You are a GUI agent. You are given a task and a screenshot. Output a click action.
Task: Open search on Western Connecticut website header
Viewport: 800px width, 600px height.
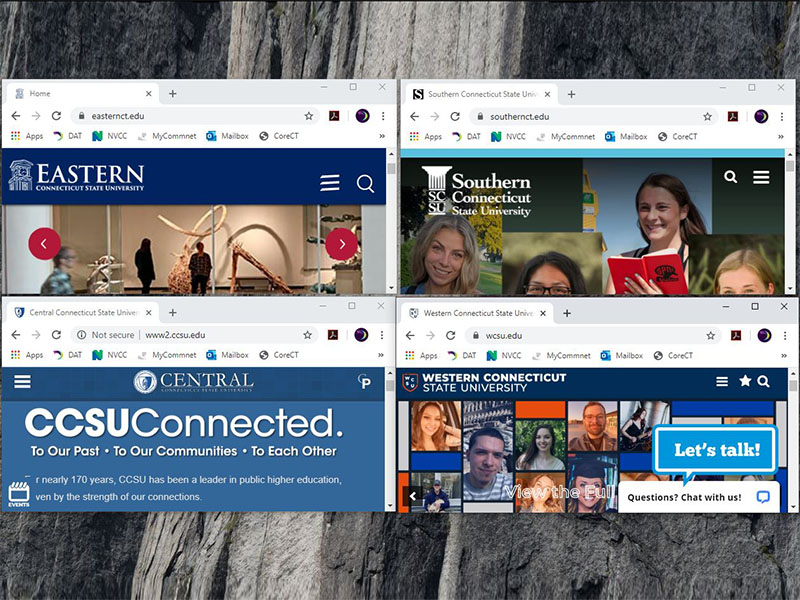[x=763, y=381]
